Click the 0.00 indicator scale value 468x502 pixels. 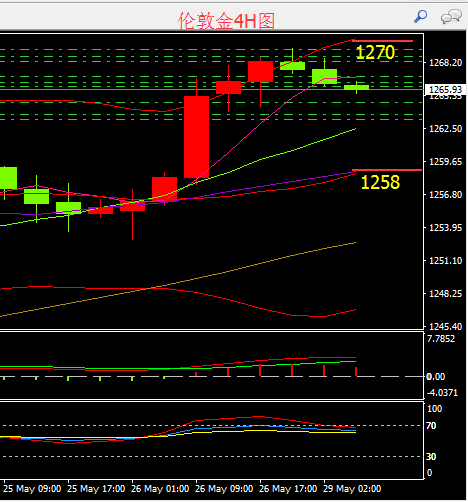[436, 377]
